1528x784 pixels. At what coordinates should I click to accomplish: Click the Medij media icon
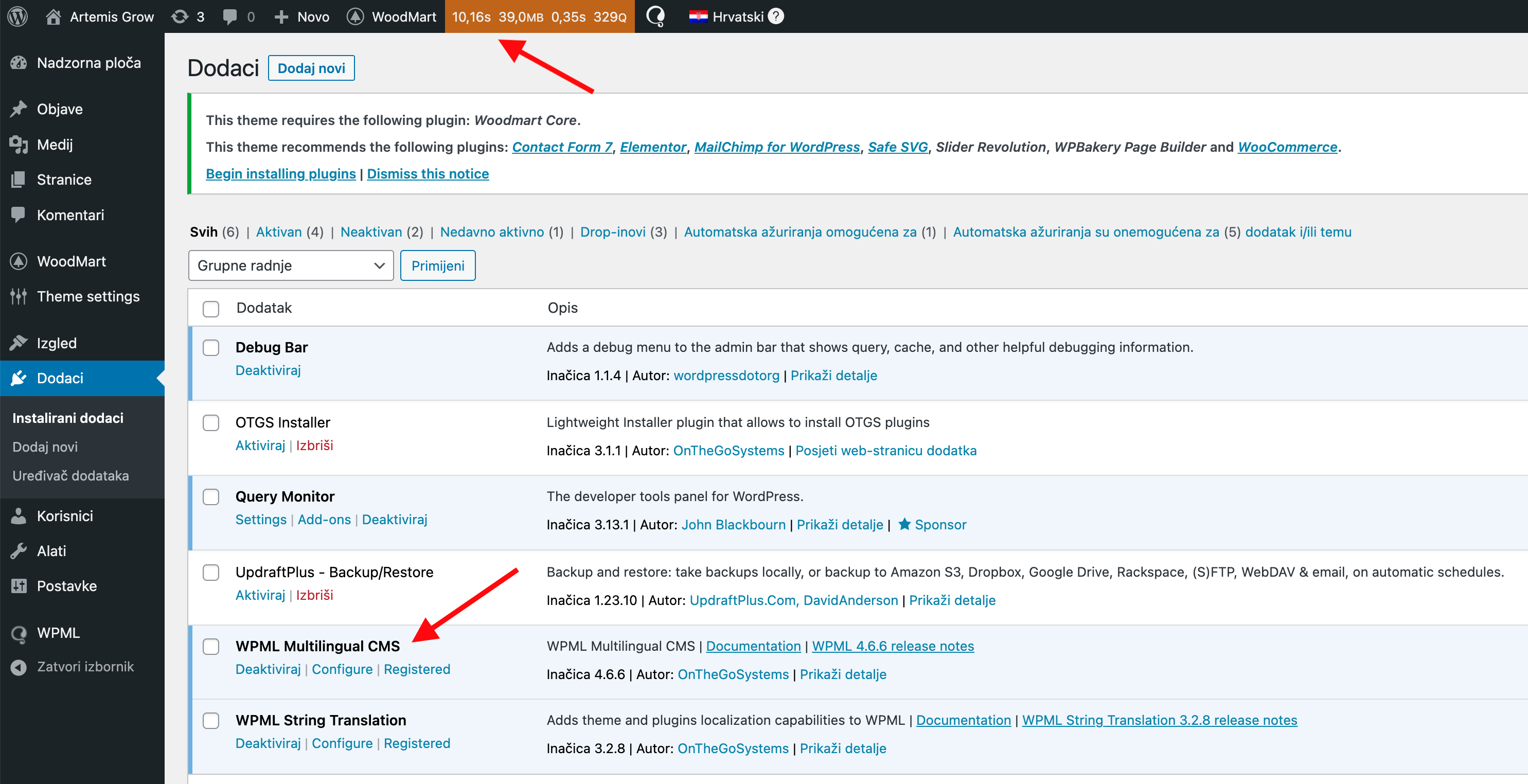pos(19,144)
